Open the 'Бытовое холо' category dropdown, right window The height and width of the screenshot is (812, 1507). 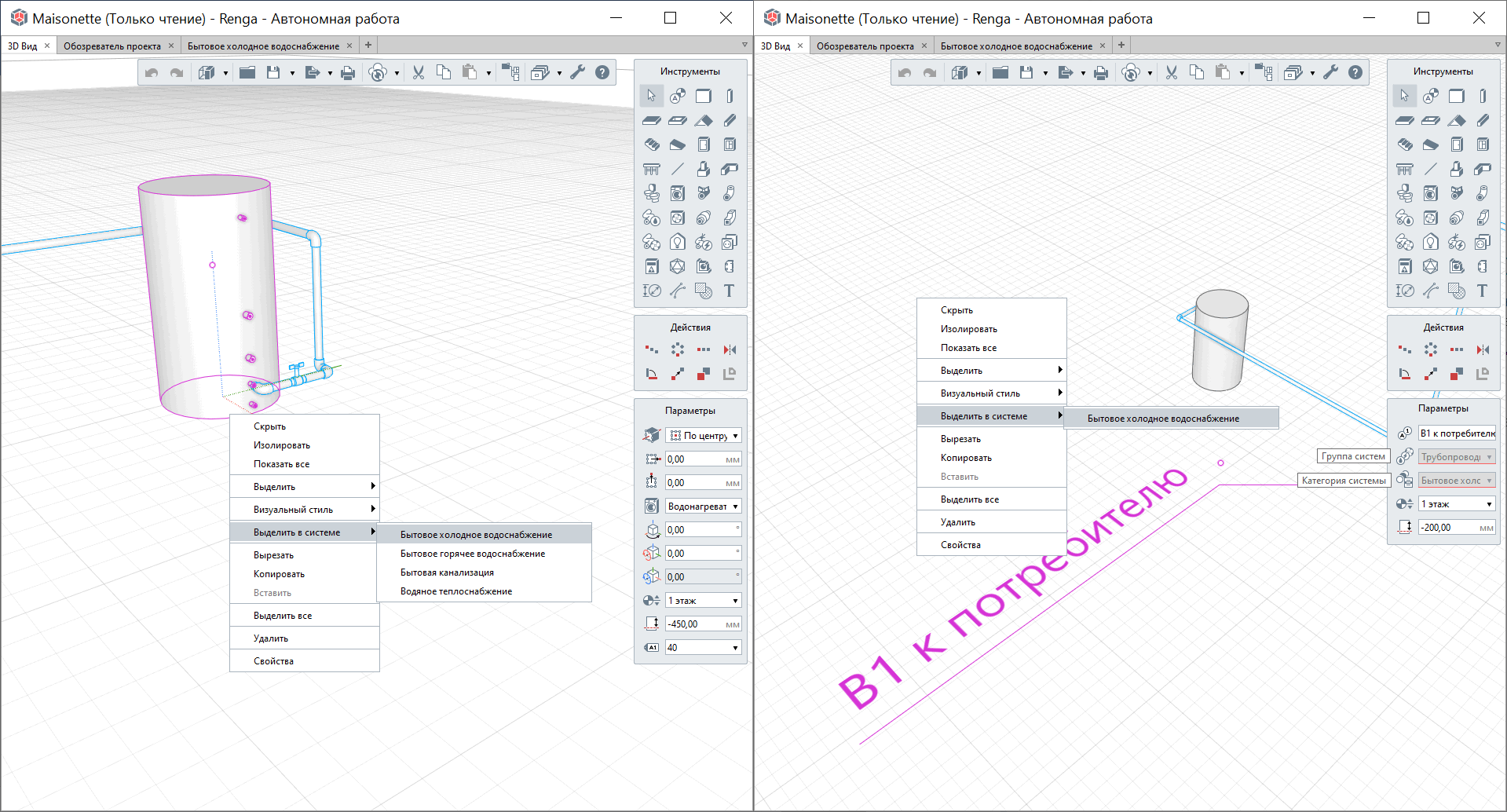coord(1457,481)
